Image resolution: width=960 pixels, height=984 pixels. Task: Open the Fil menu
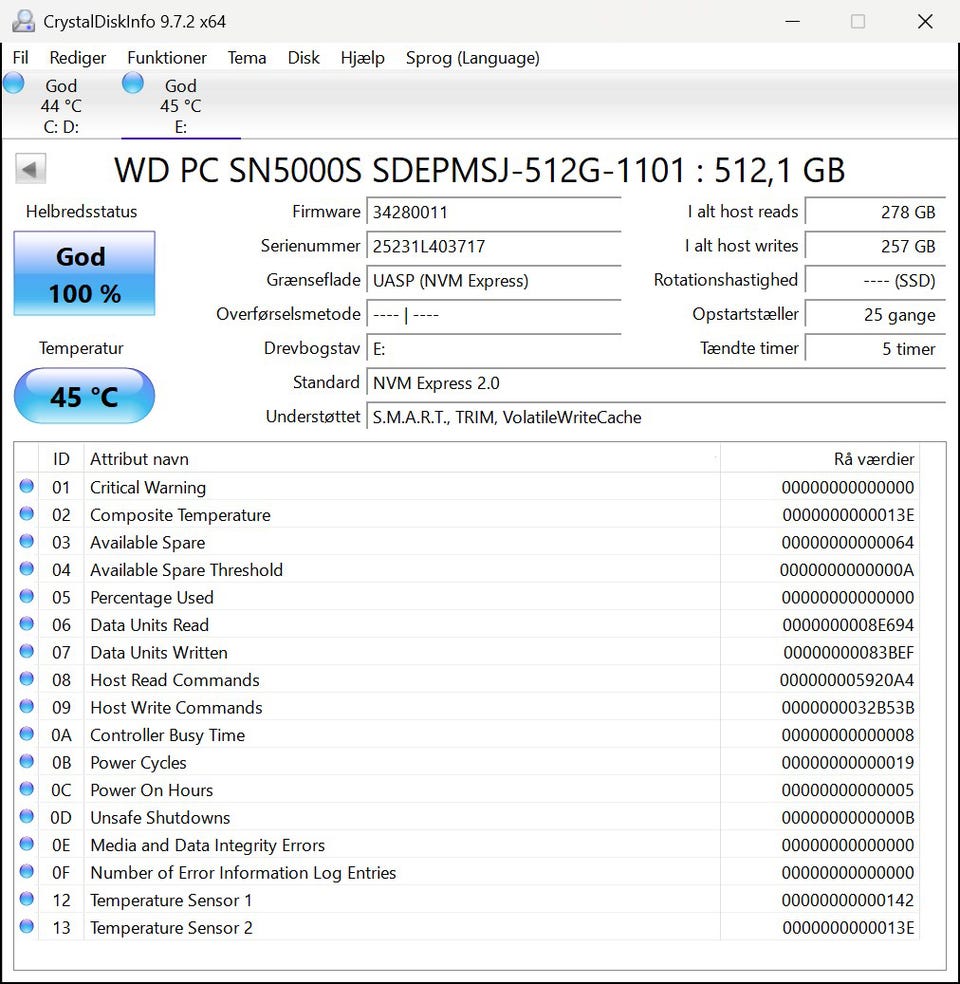click(20, 58)
